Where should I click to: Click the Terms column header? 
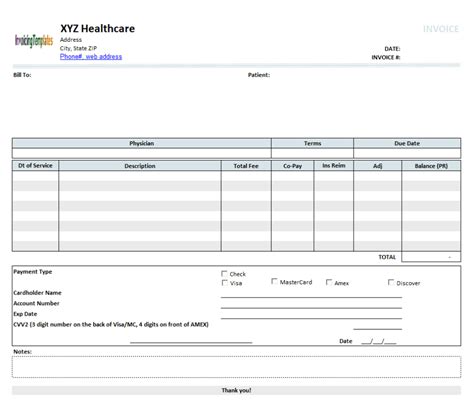pos(312,143)
